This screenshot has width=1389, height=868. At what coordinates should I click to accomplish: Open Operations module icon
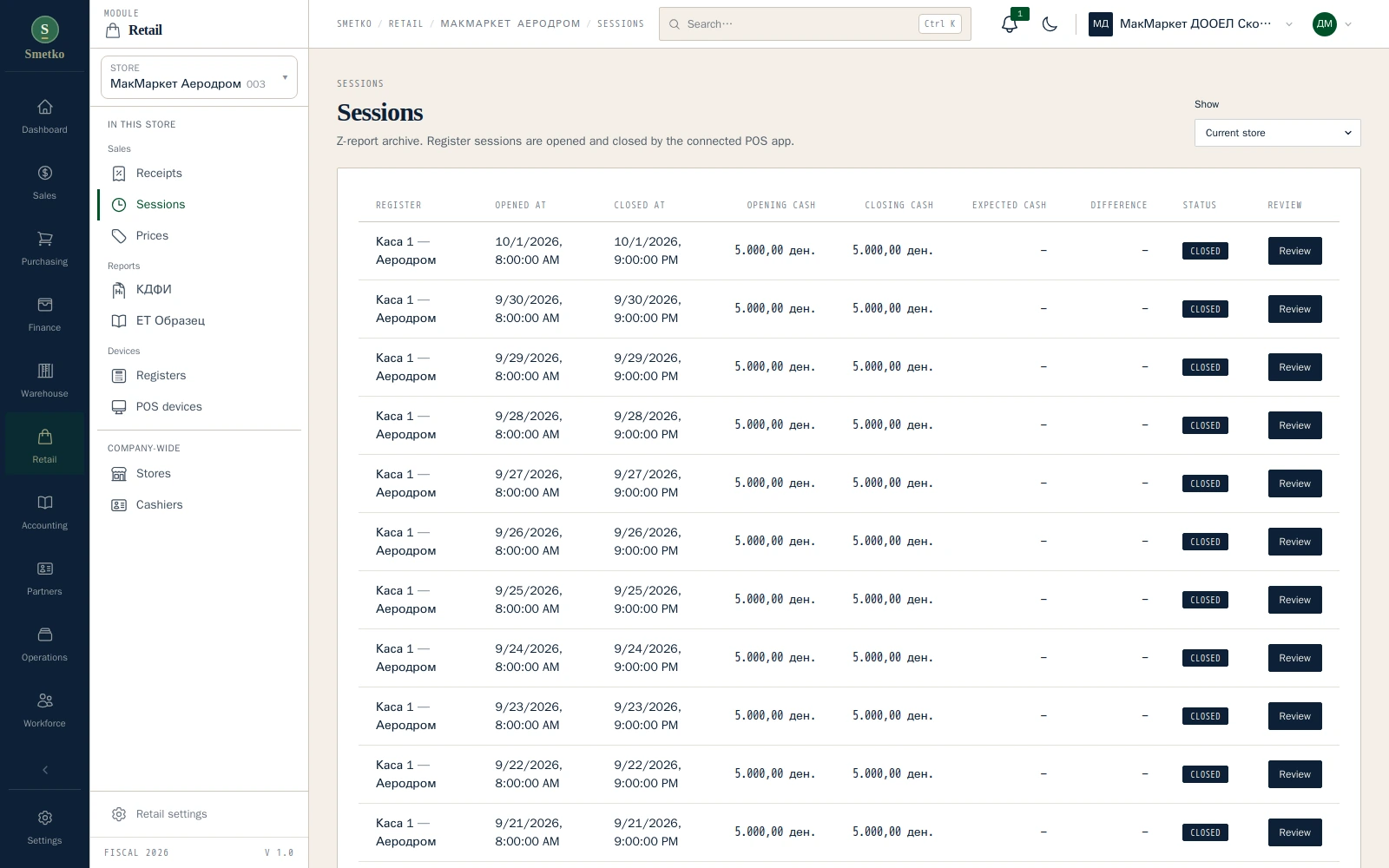click(44, 635)
